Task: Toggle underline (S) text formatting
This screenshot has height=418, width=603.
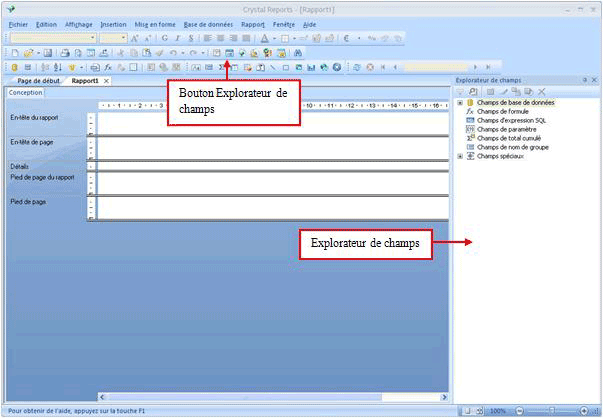Action: click(x=190, y=38)
